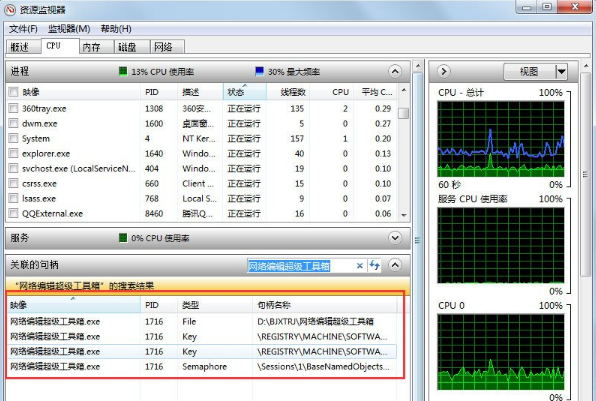Click the 0.29 average CPU value
This screenshot has width=596, height=401.
[383, 108]
